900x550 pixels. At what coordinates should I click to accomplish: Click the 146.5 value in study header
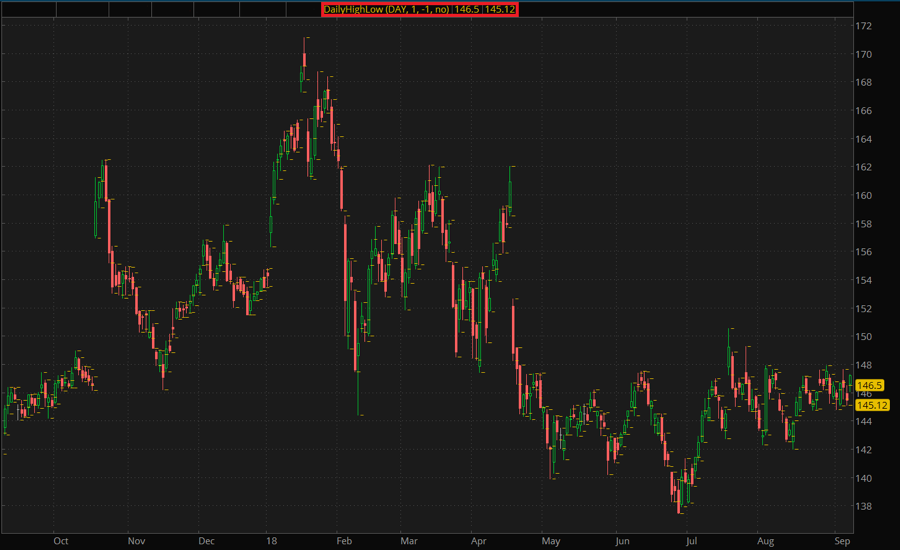tap(467, 9)
